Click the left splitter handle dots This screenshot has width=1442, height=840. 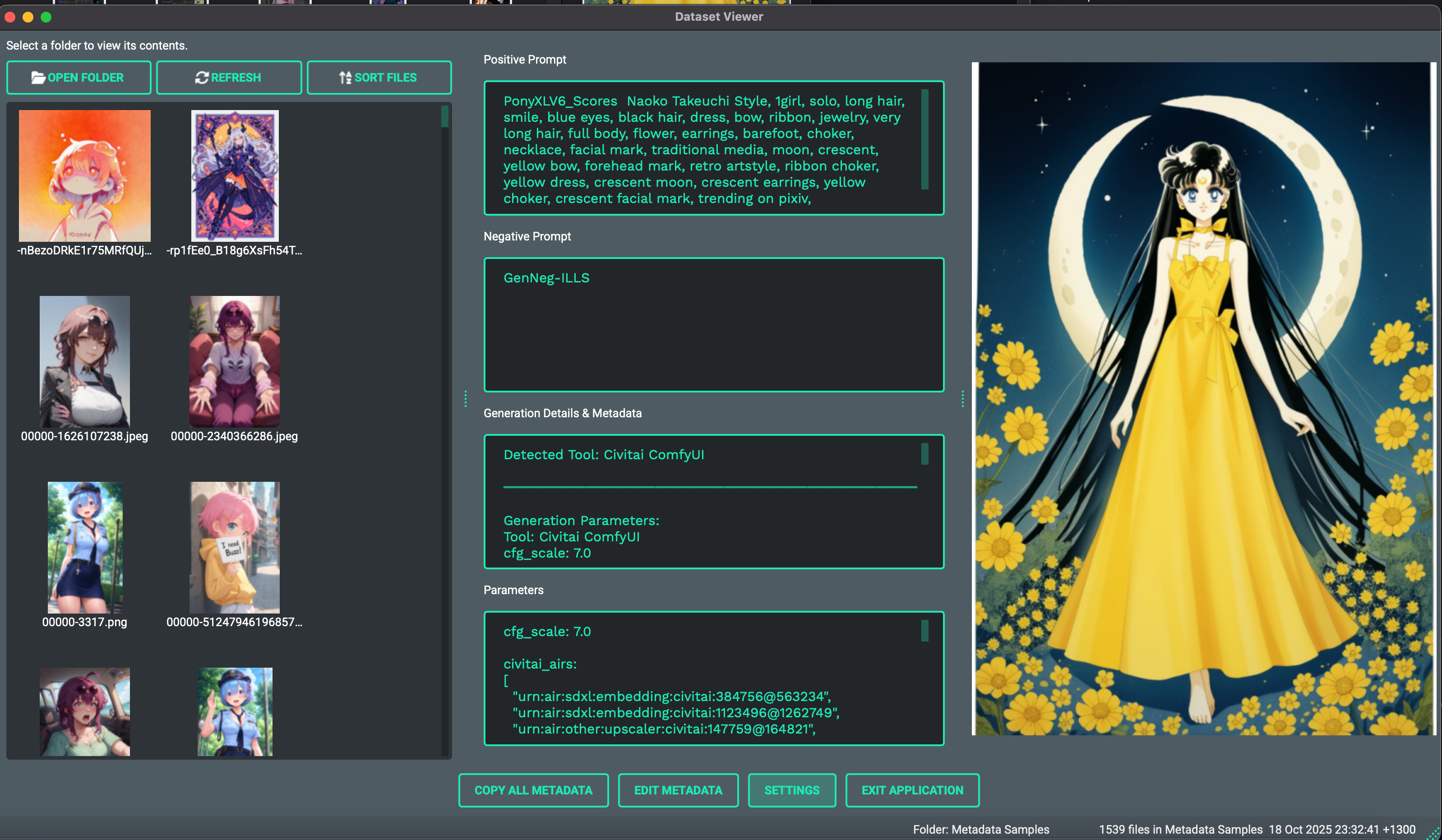point(466,399)
